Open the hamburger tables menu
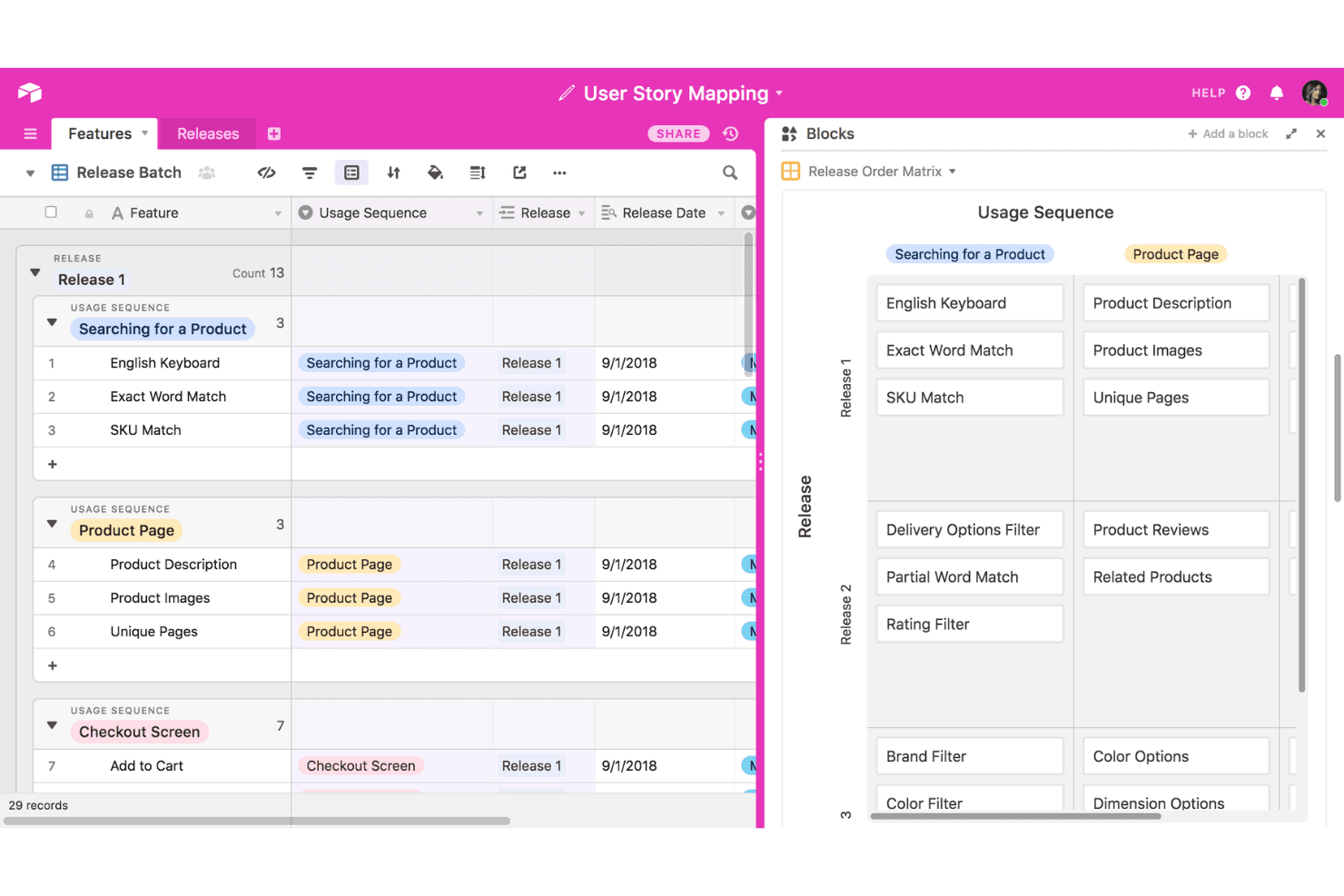Screen dimensions: 1344x896 click(30, 133)
